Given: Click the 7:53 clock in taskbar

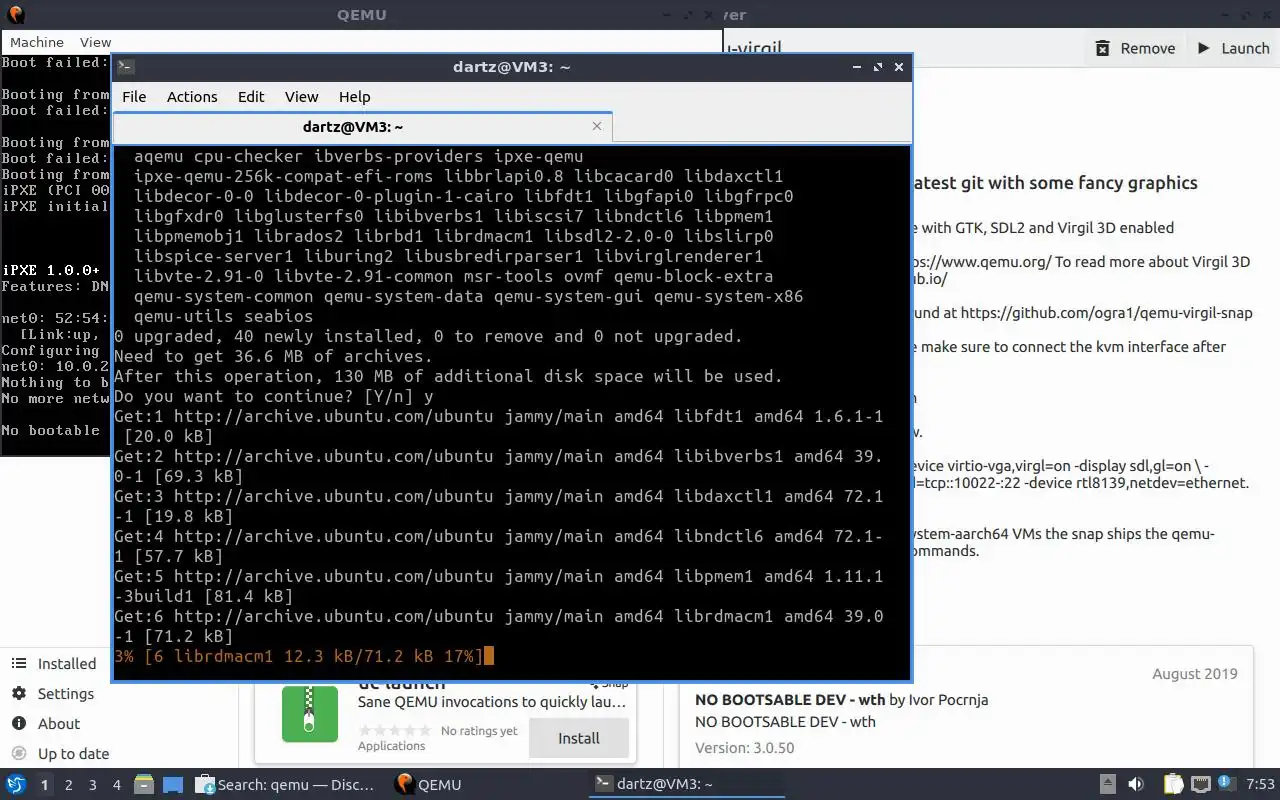Looking at the screenshot, I should (x=1260, y=784).
